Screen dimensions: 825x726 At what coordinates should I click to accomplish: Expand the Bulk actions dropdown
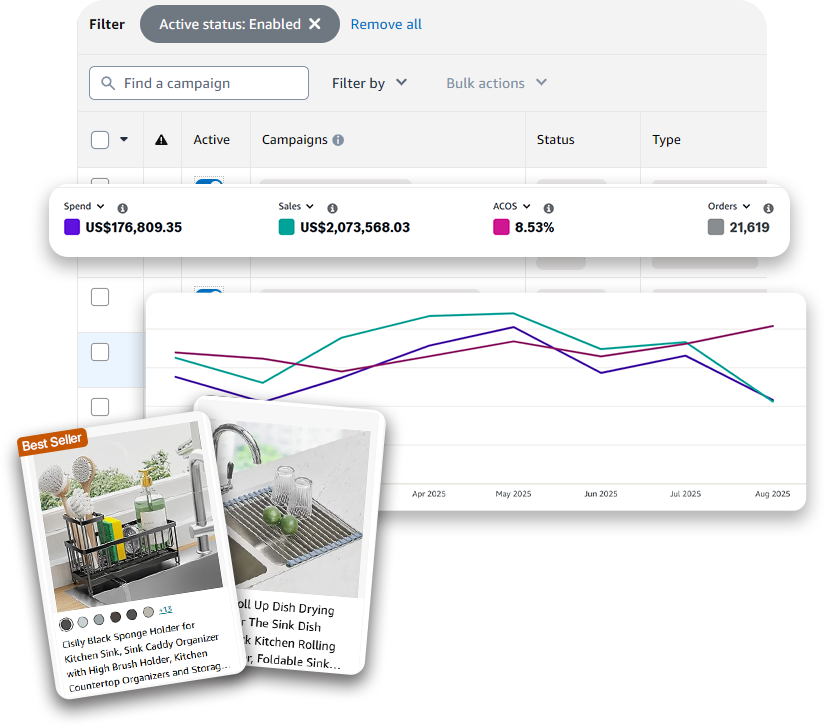coord(496,83)
